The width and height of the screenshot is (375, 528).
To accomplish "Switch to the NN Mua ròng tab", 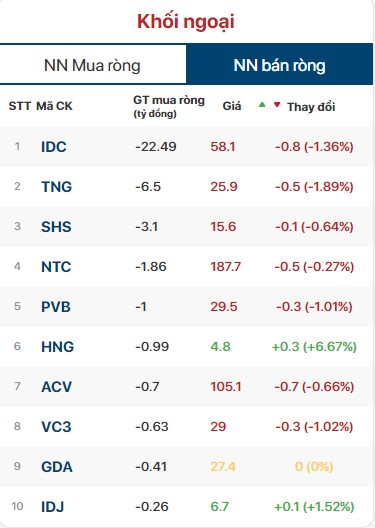I will pyautogui.click(x=93, y=65).
